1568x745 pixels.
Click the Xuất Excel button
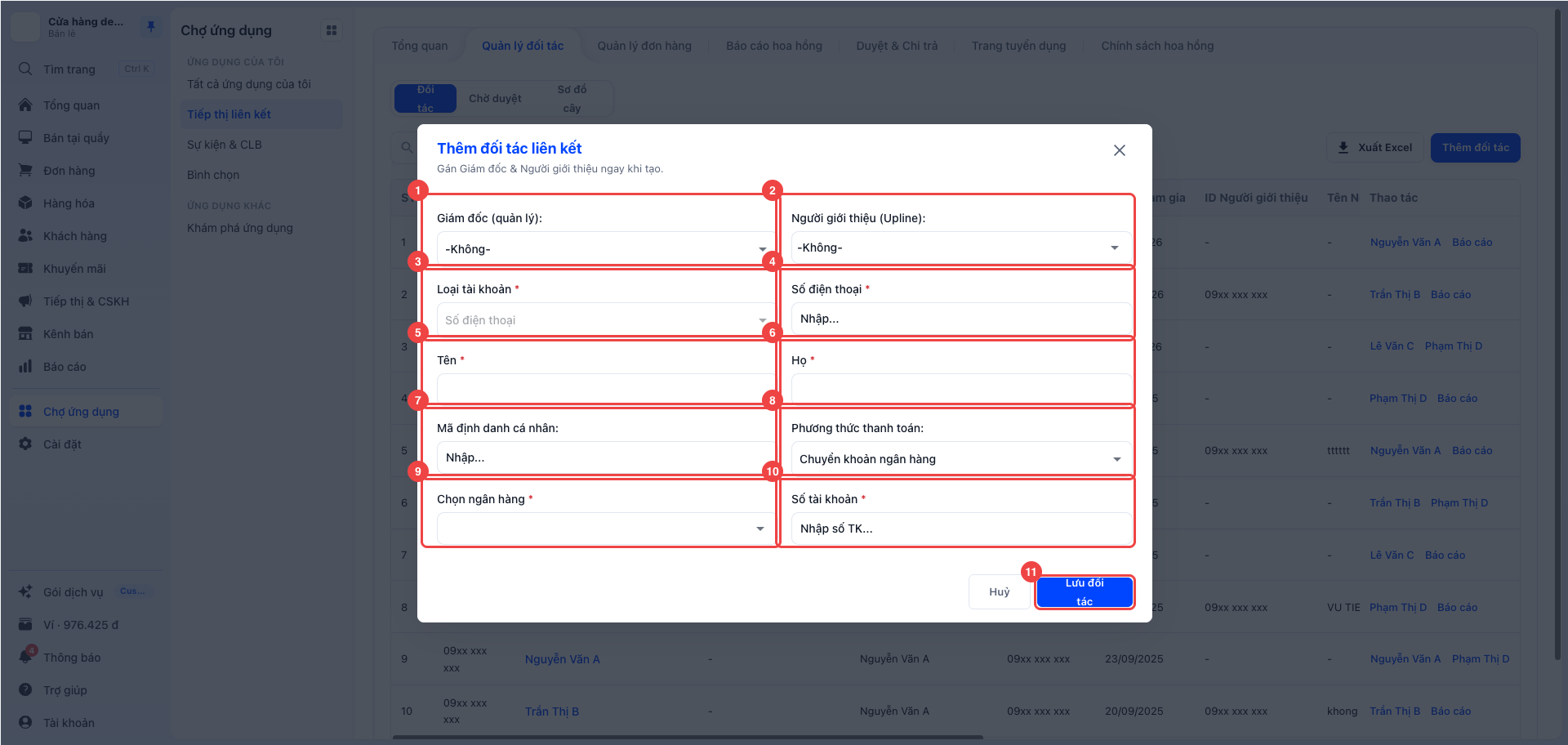pyautogui.click(x=1375, y=148)
